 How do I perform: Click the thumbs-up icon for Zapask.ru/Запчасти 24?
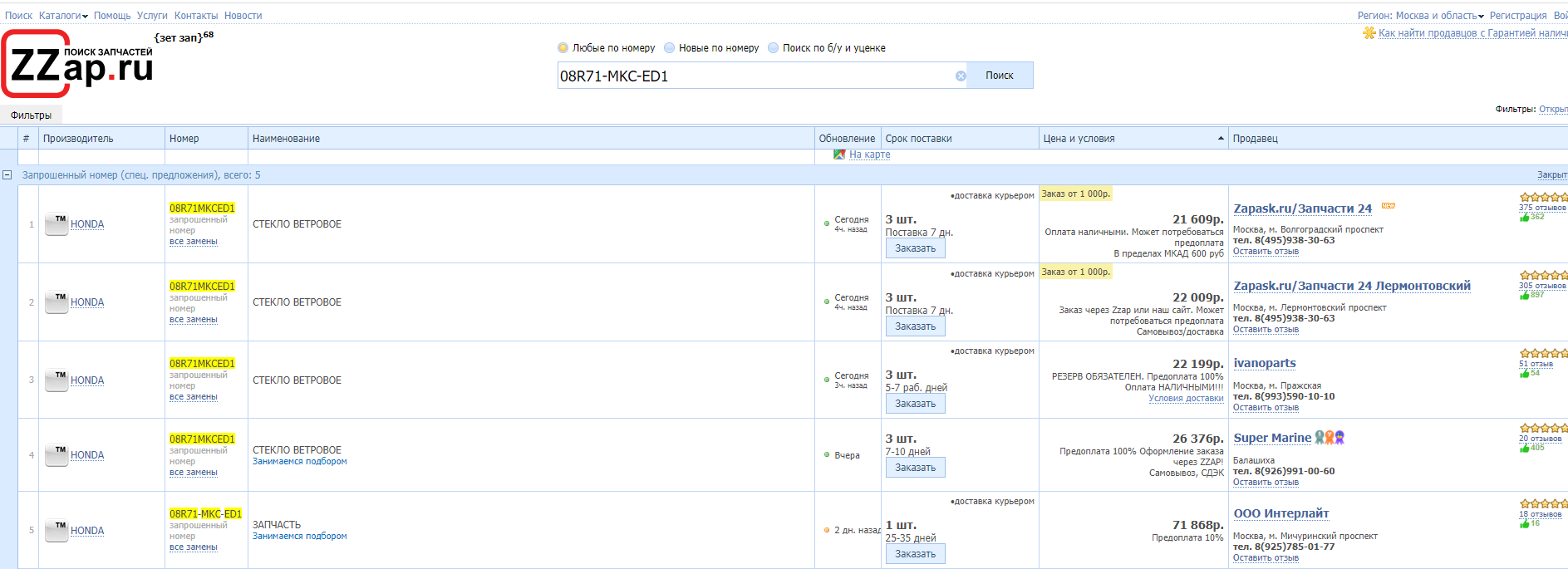pos(1524,217)
